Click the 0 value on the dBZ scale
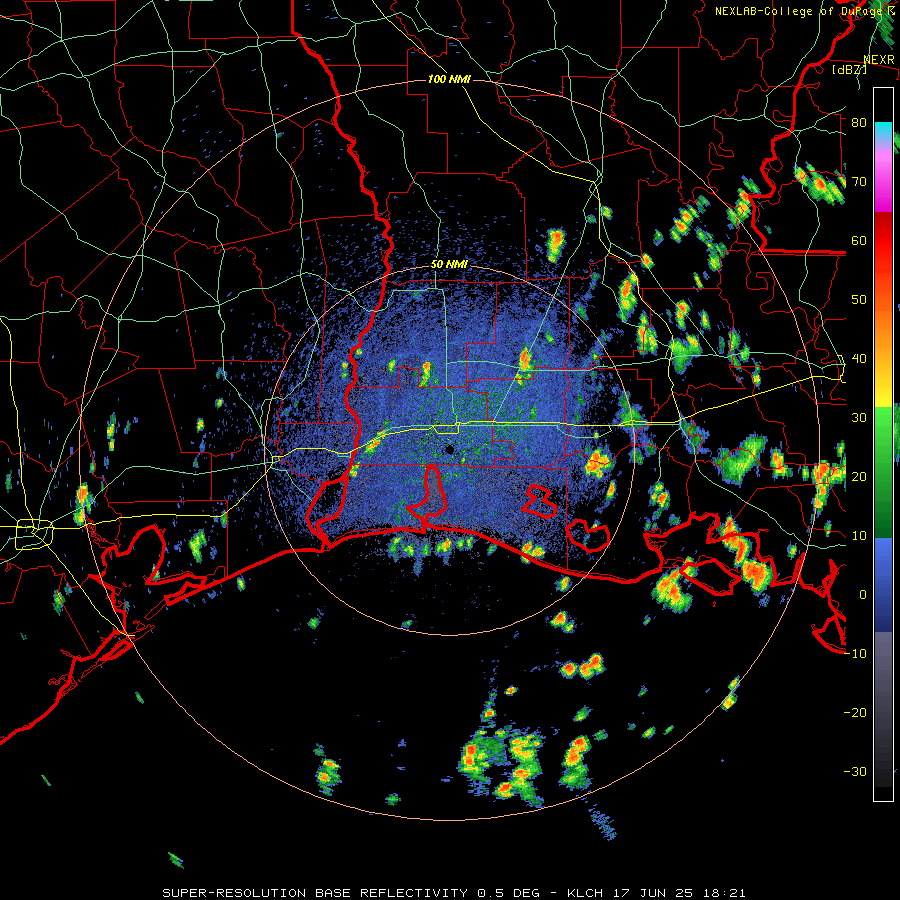The height and width of the screenshot is (900, 900). click(x=863, y=595)
